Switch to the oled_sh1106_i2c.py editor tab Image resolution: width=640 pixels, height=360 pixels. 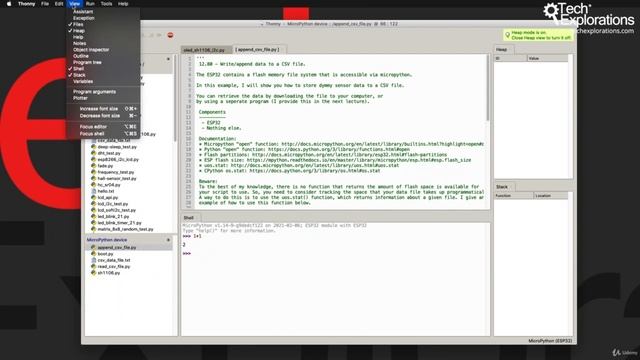coord(206,50)
